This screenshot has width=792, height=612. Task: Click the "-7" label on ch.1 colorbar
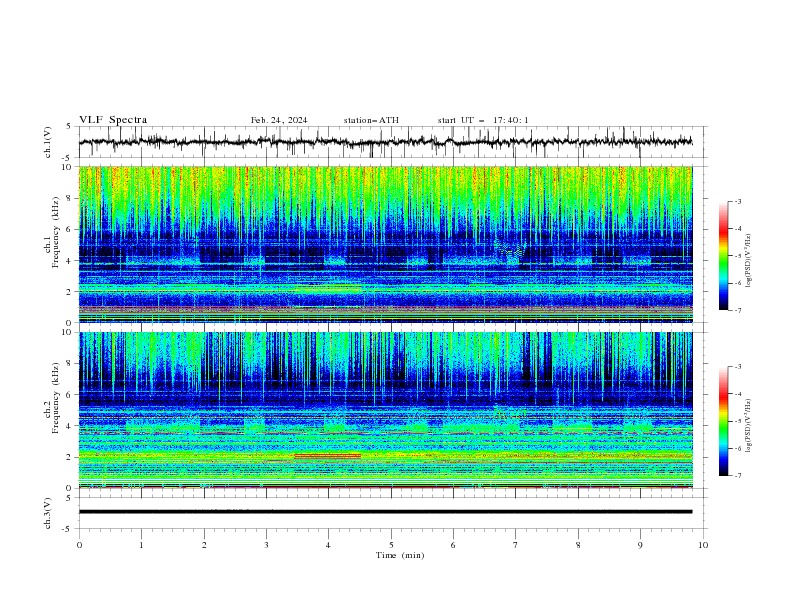[738, 310]
